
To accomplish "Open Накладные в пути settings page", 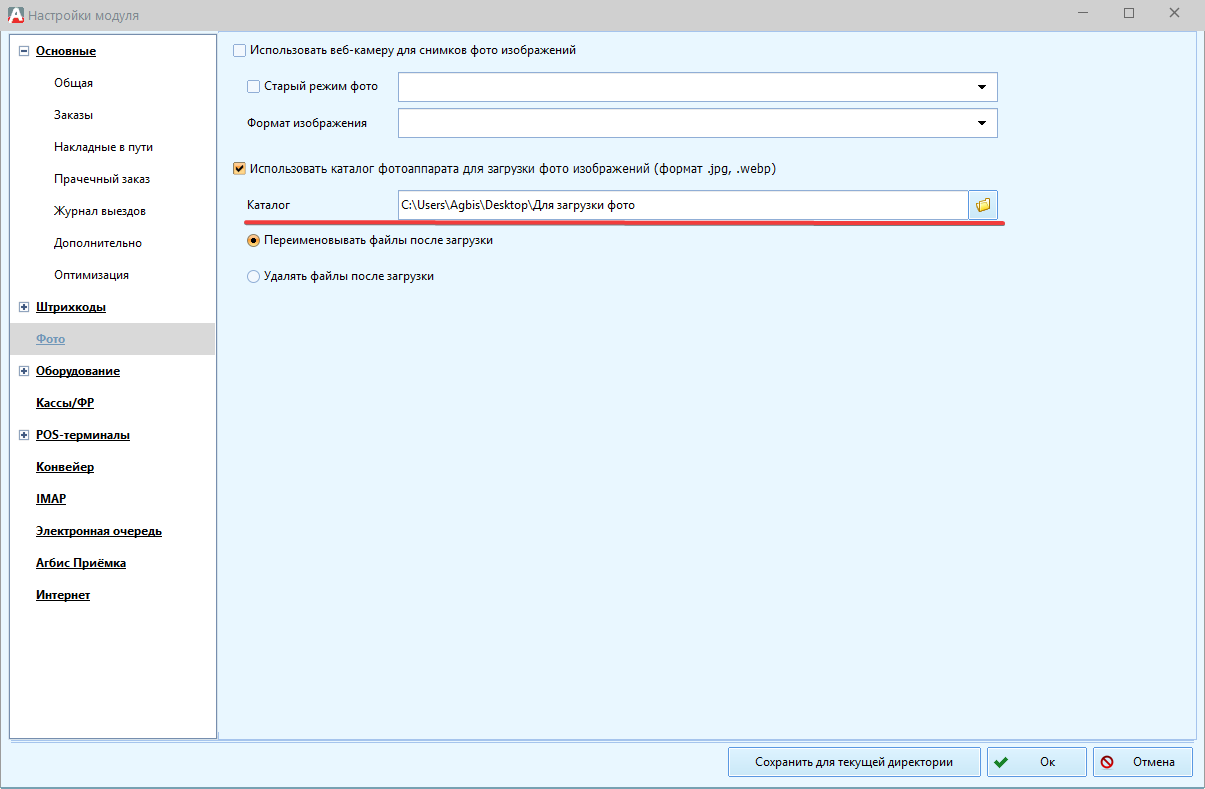I will (x=103, y=147).
